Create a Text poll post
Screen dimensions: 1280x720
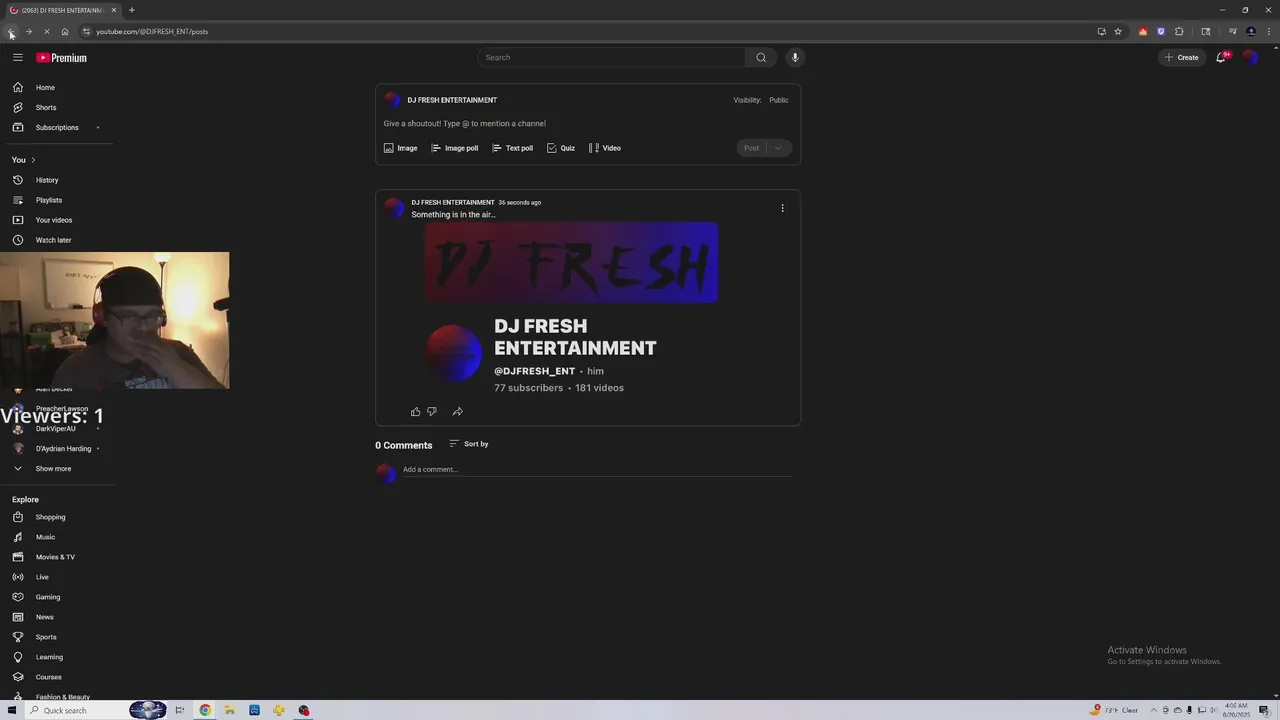click(512, 148)
